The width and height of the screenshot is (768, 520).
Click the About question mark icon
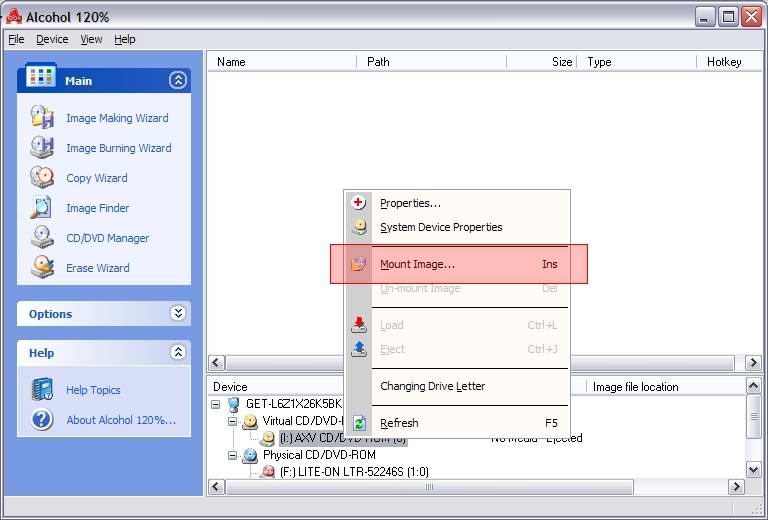[x=42, y=420]
